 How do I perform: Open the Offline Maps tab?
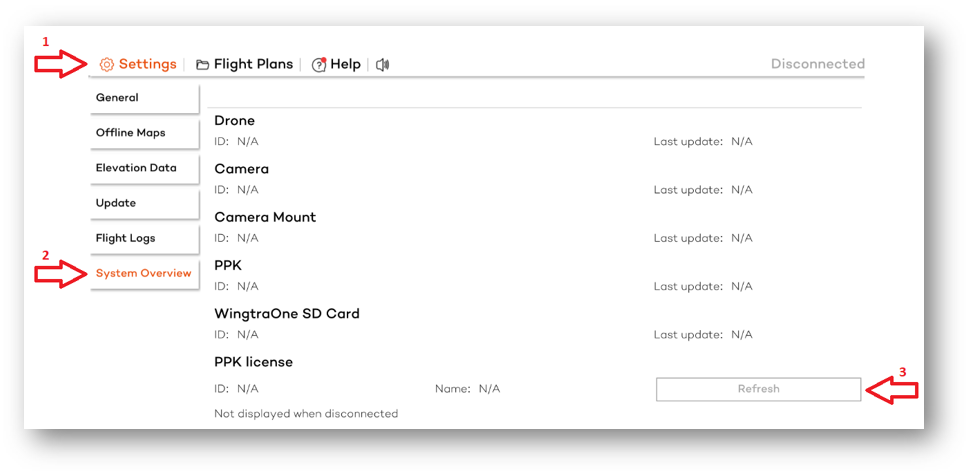144,133
